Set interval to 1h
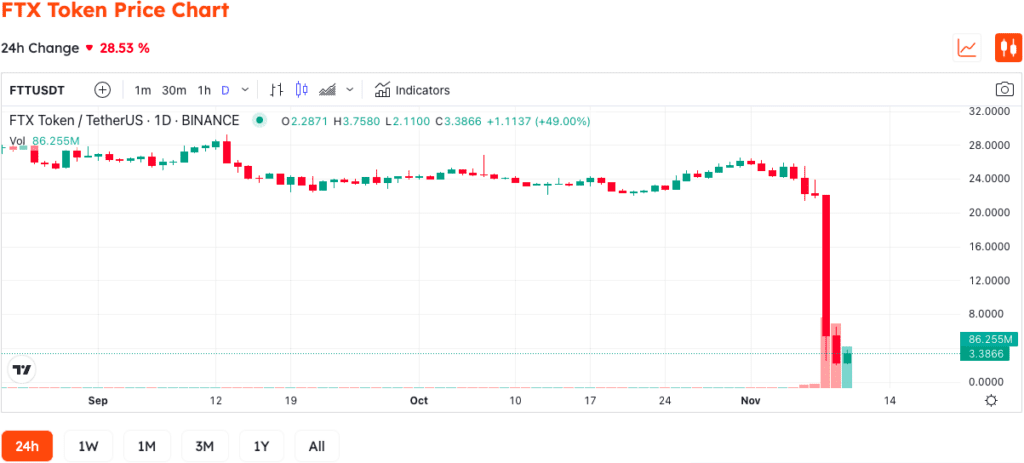The image size is (1024, 463). (204, 90)
